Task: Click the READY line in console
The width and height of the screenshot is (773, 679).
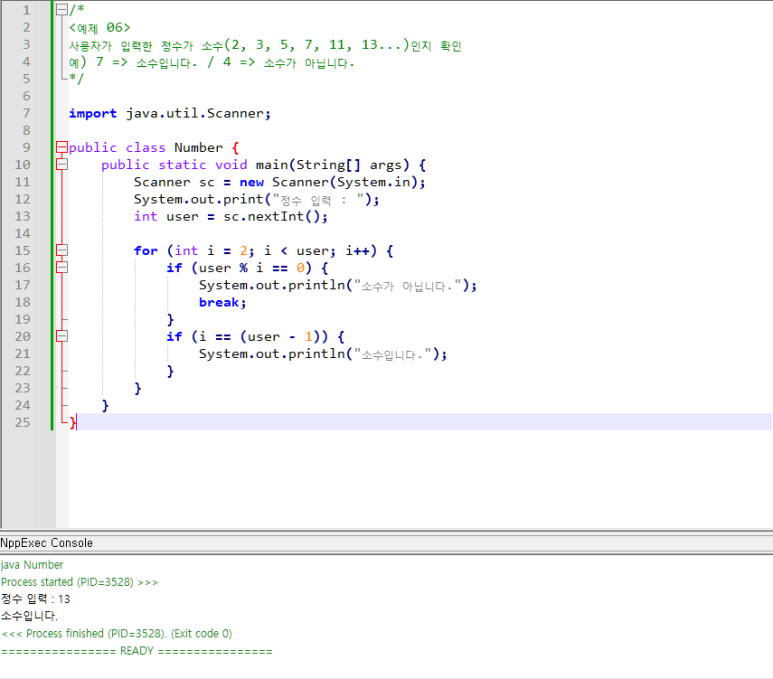Action: click(137, 651)
